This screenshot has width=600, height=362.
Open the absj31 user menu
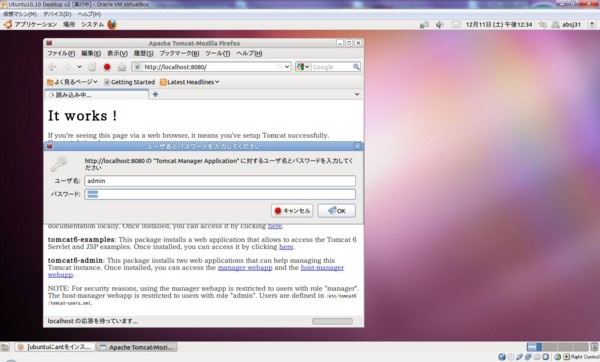(x=566, y=25)
